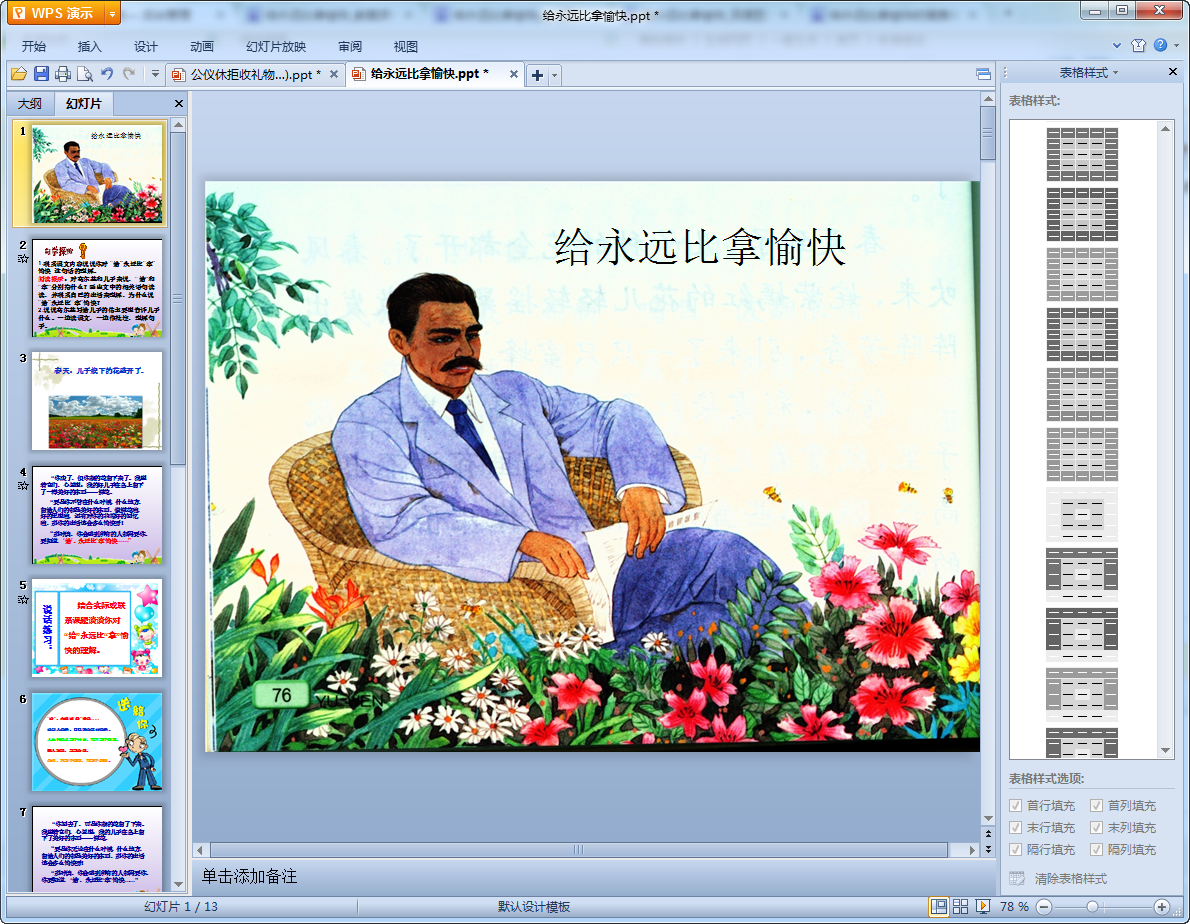Click the Print icon in toolbar
Image resolution: width=1190 pixels, height=924 pixels.
(63, 74)
